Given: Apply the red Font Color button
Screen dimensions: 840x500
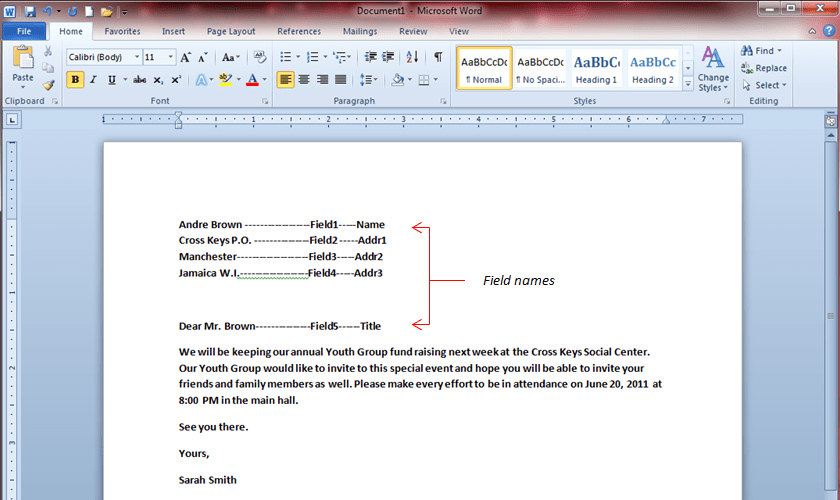Looking at the screenshot, I should (252, 80).
